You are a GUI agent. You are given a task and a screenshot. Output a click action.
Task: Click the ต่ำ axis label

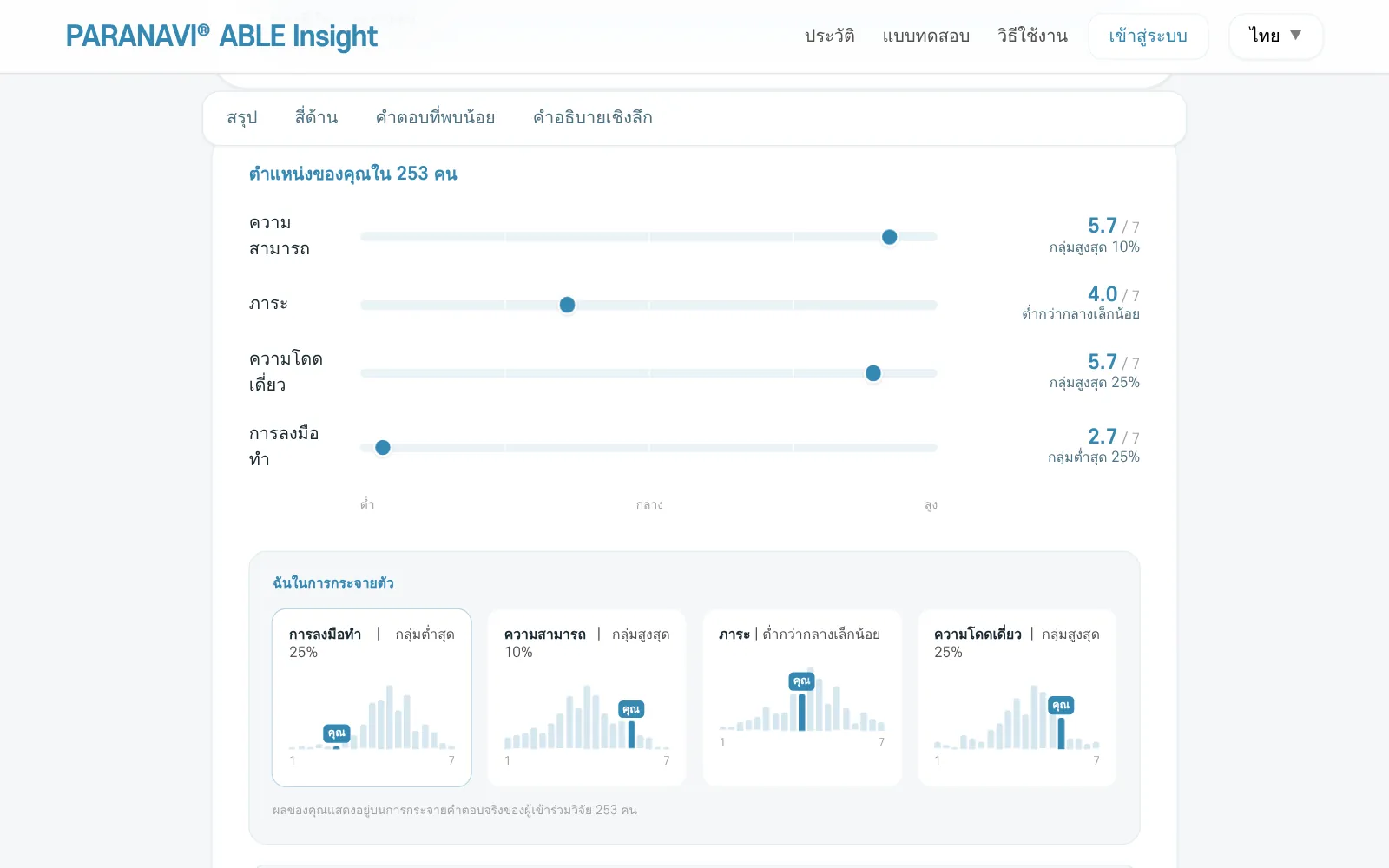point(367,504)
